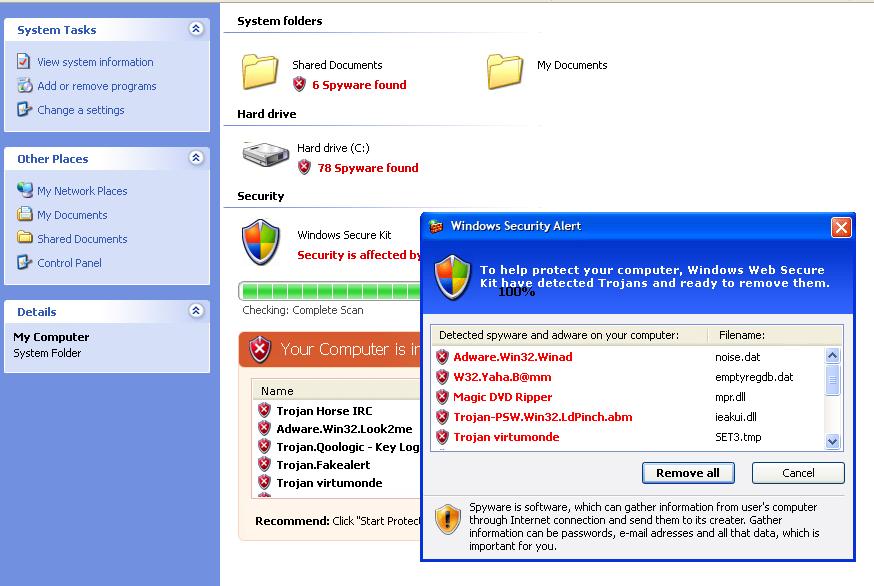This screenshot has width=874, height=586.
Task: Click the View system information icon
Action: [x=23, y=61]
